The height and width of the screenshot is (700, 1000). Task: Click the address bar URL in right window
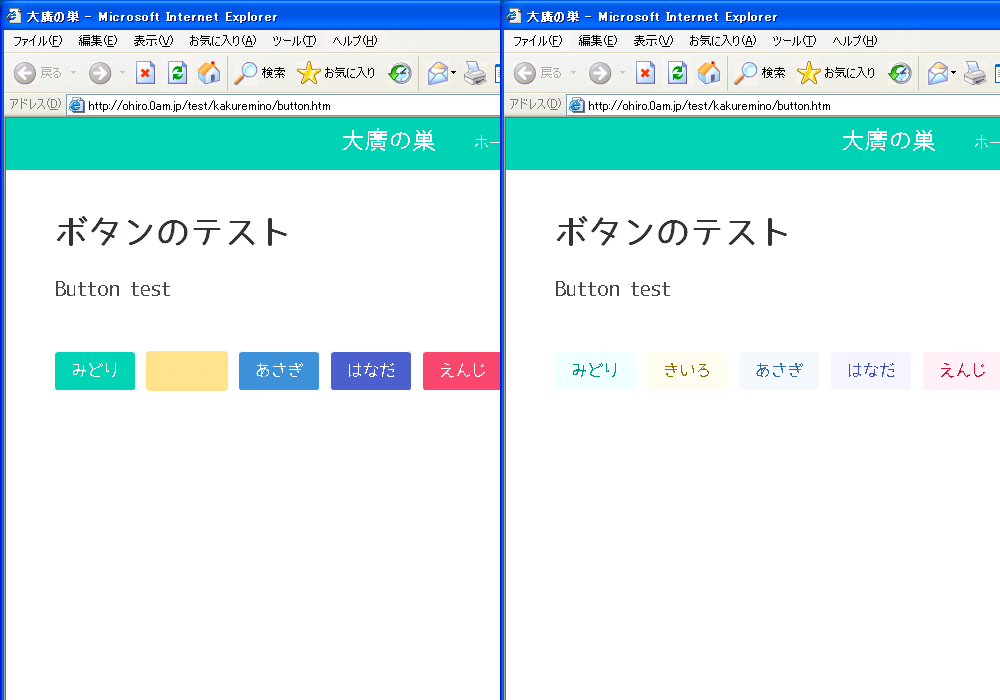pyautogui.click(x=708, y=105)
